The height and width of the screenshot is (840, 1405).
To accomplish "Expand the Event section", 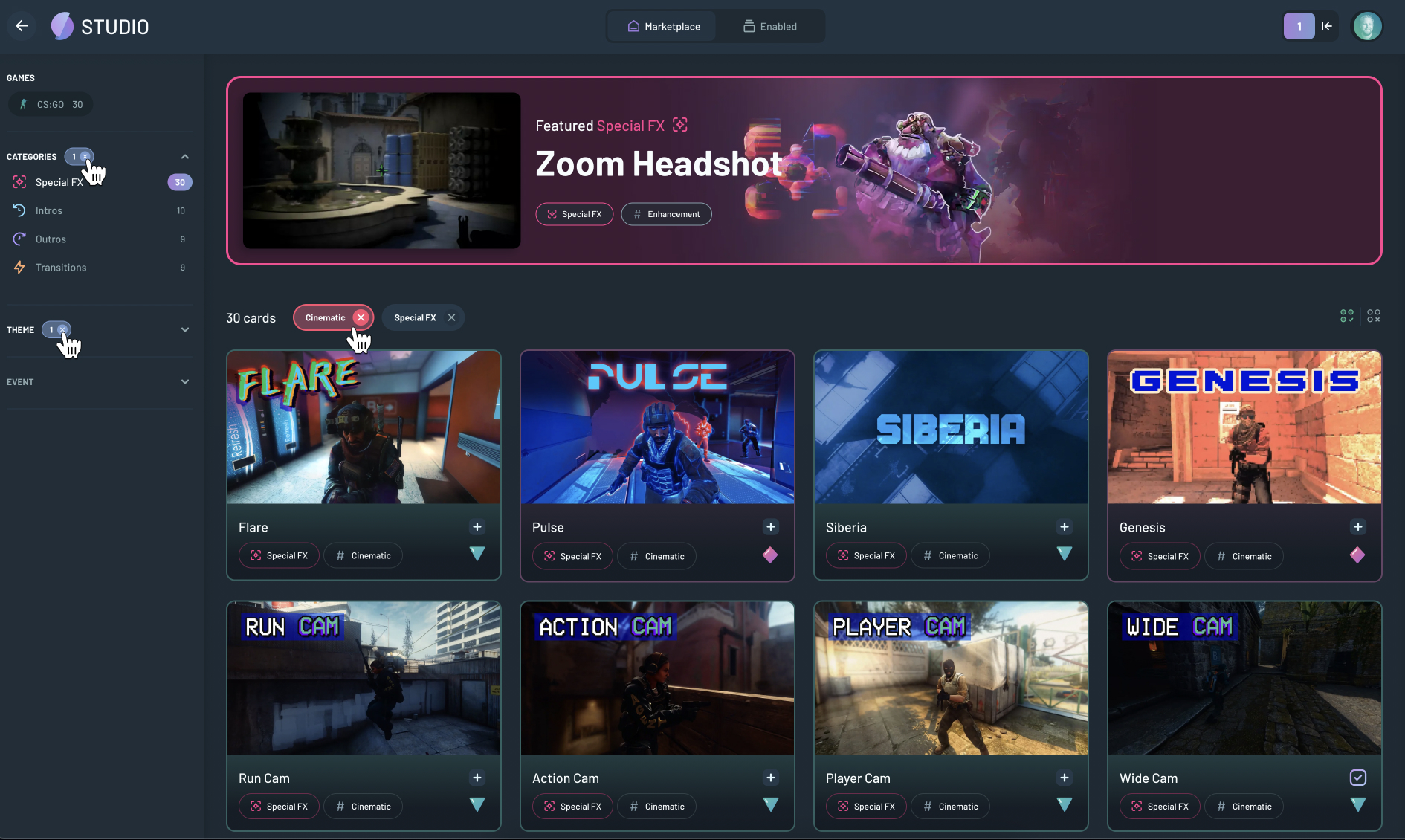I will click(185, 382).
